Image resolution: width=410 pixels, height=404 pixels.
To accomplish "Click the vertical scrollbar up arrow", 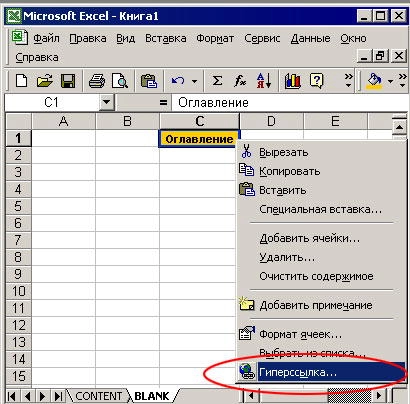I will (399, 127).
